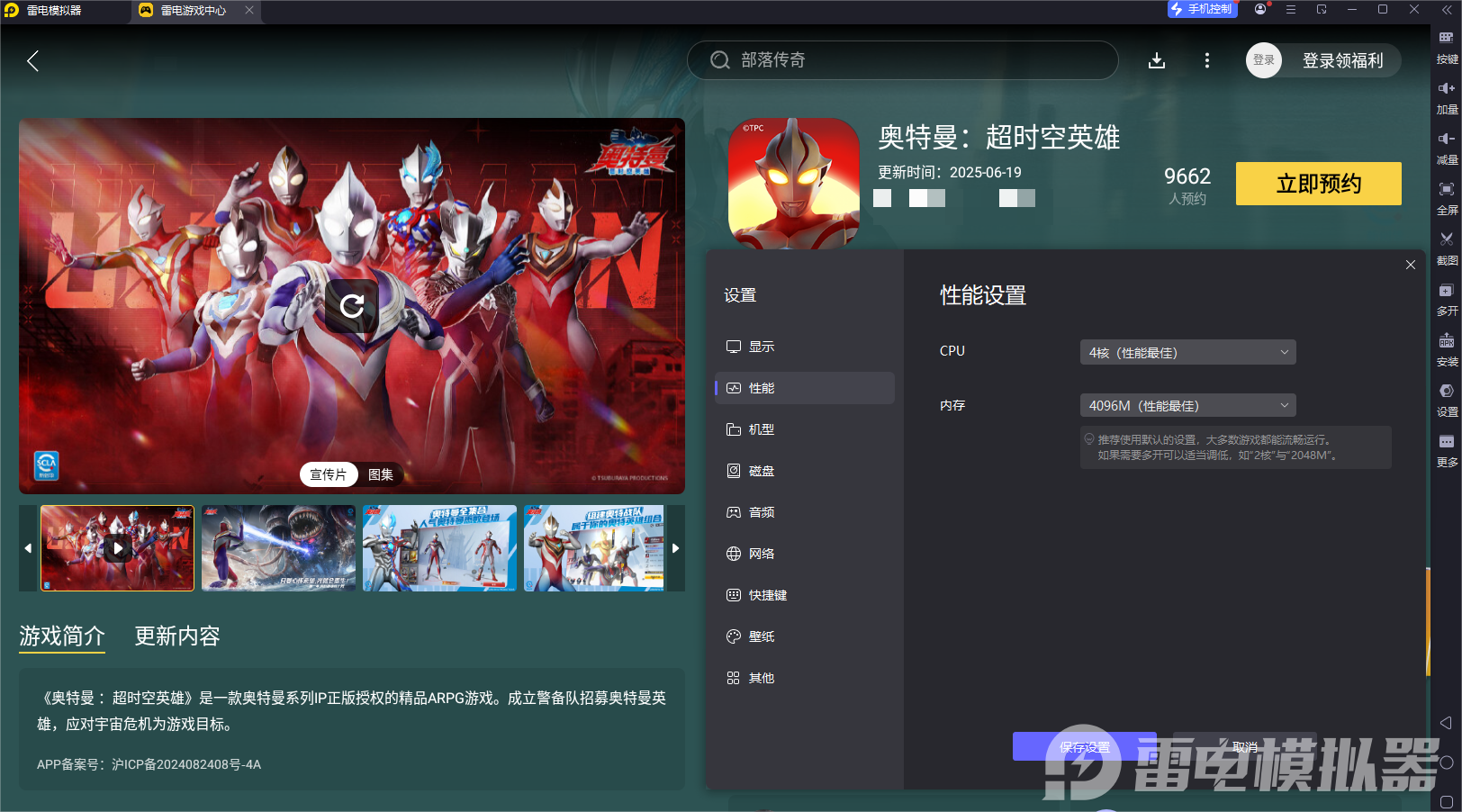Switch to the 雷电模拟器 window tab

(x=54, y=10)
